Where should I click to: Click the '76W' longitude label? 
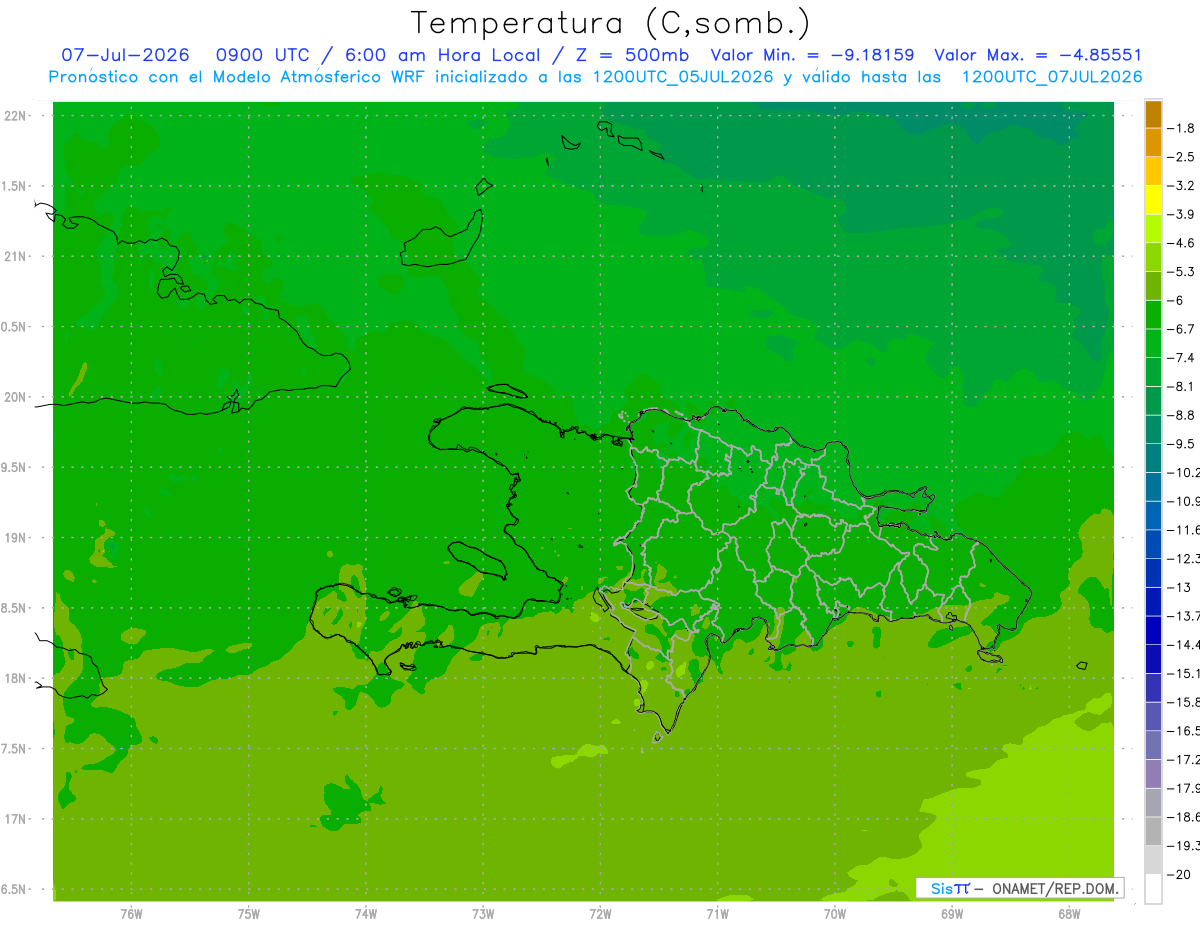131,913
